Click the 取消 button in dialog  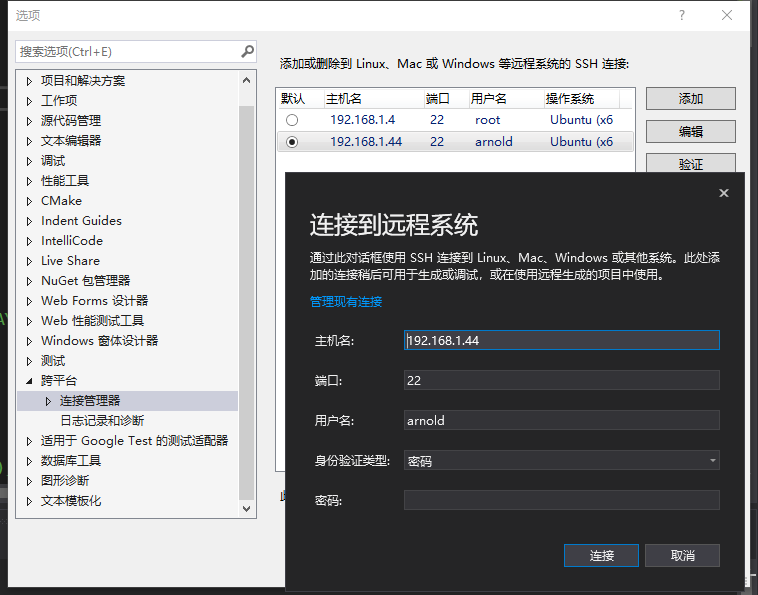tap(683, 555)
